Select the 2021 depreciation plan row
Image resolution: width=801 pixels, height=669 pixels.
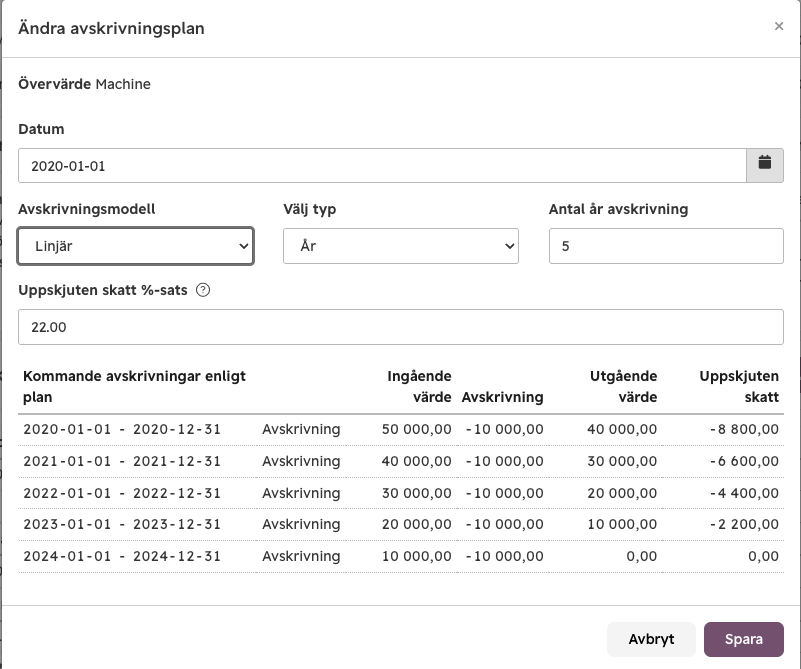pyautogui.click(x=401, y=461)
